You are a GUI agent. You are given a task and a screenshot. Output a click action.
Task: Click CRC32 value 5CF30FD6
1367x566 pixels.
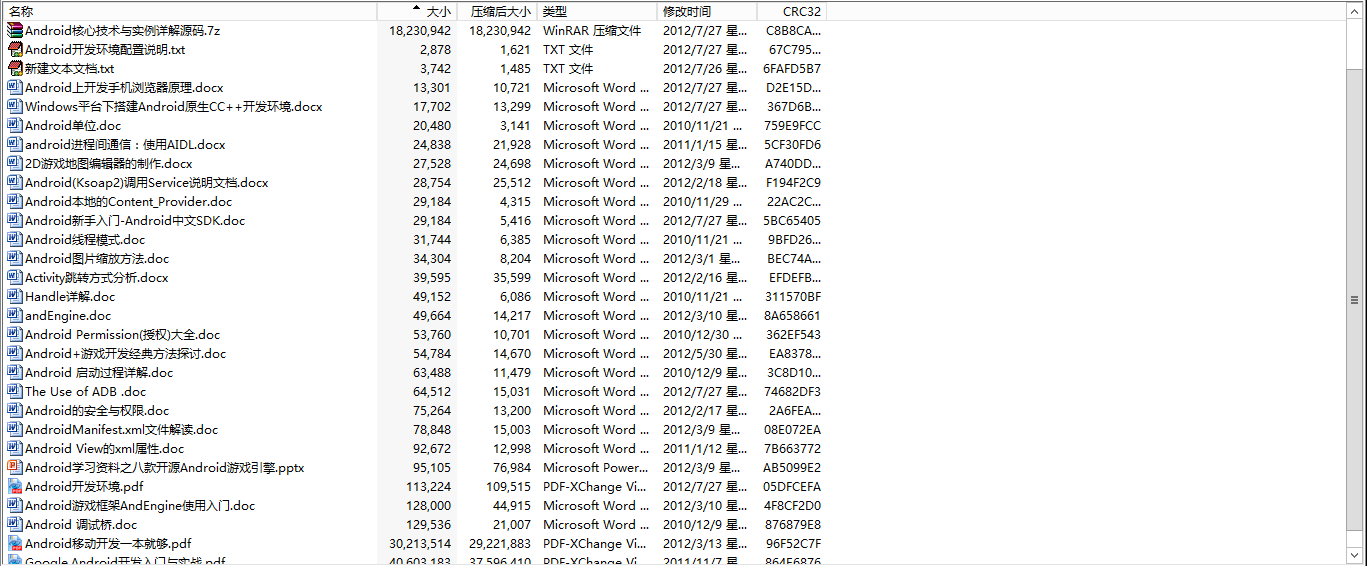(792, 144)
